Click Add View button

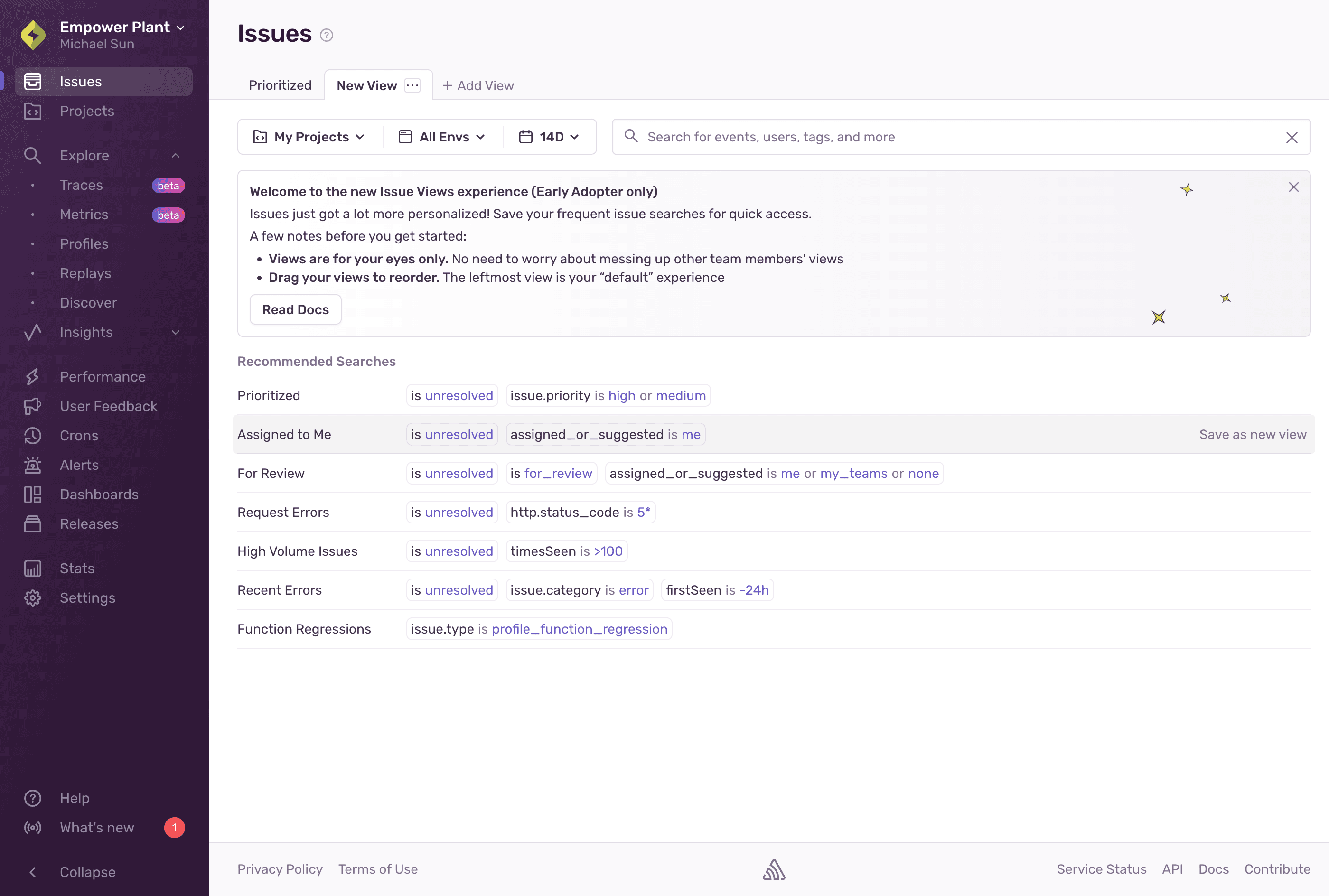tap(478, 84)
